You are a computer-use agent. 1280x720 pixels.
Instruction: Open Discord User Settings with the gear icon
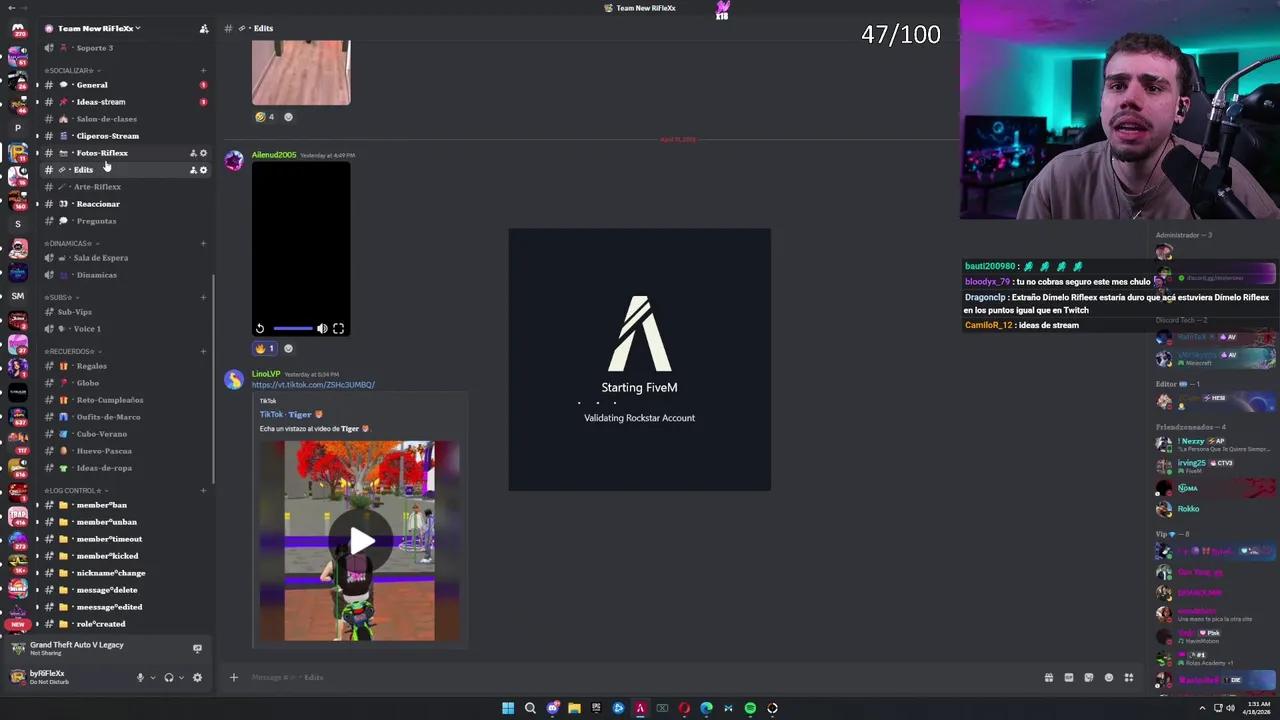coord(197,677)
